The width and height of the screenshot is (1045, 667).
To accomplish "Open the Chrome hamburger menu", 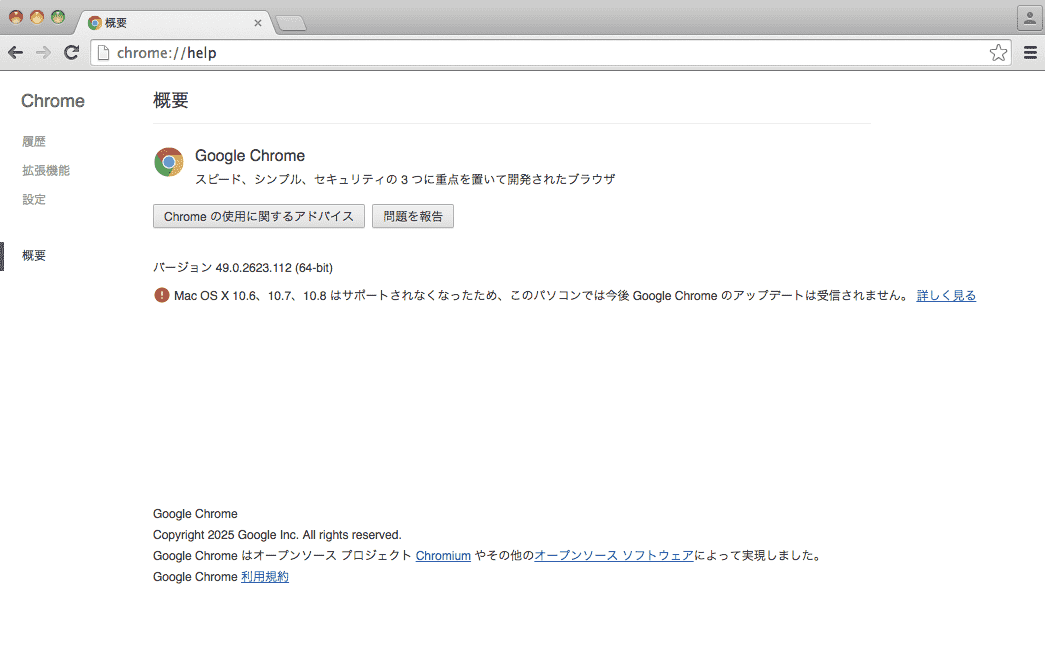I will pyautogui.click(x=1030, y=53).
